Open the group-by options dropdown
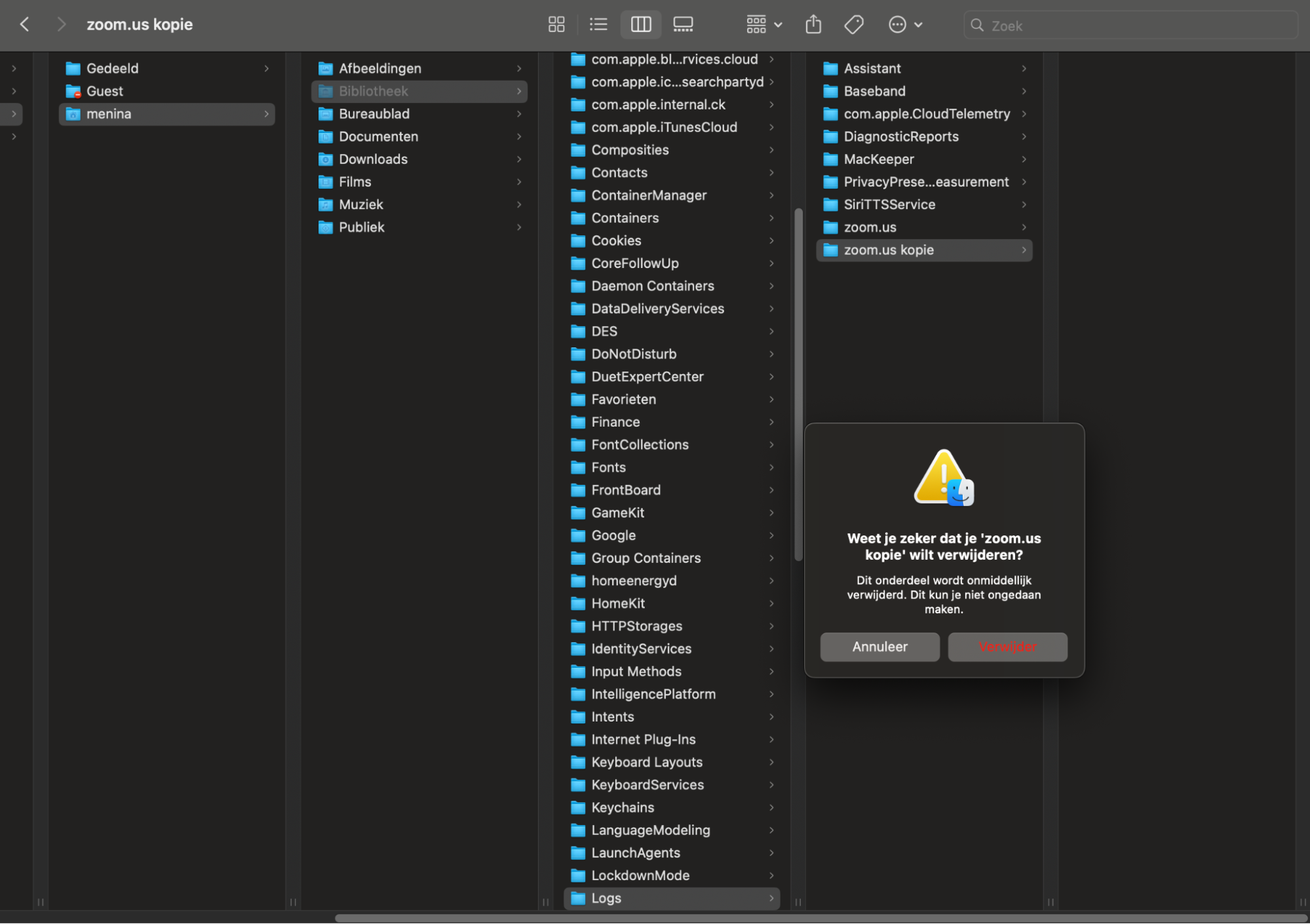This screenshot has width=1310, height=924. 763,25
